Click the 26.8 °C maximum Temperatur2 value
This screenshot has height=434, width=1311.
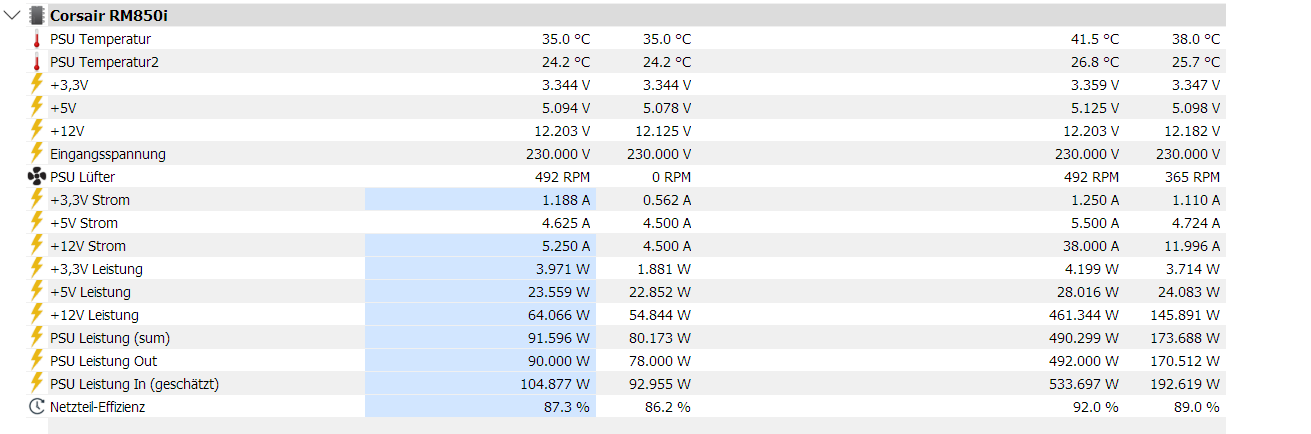click(1095, 62)
